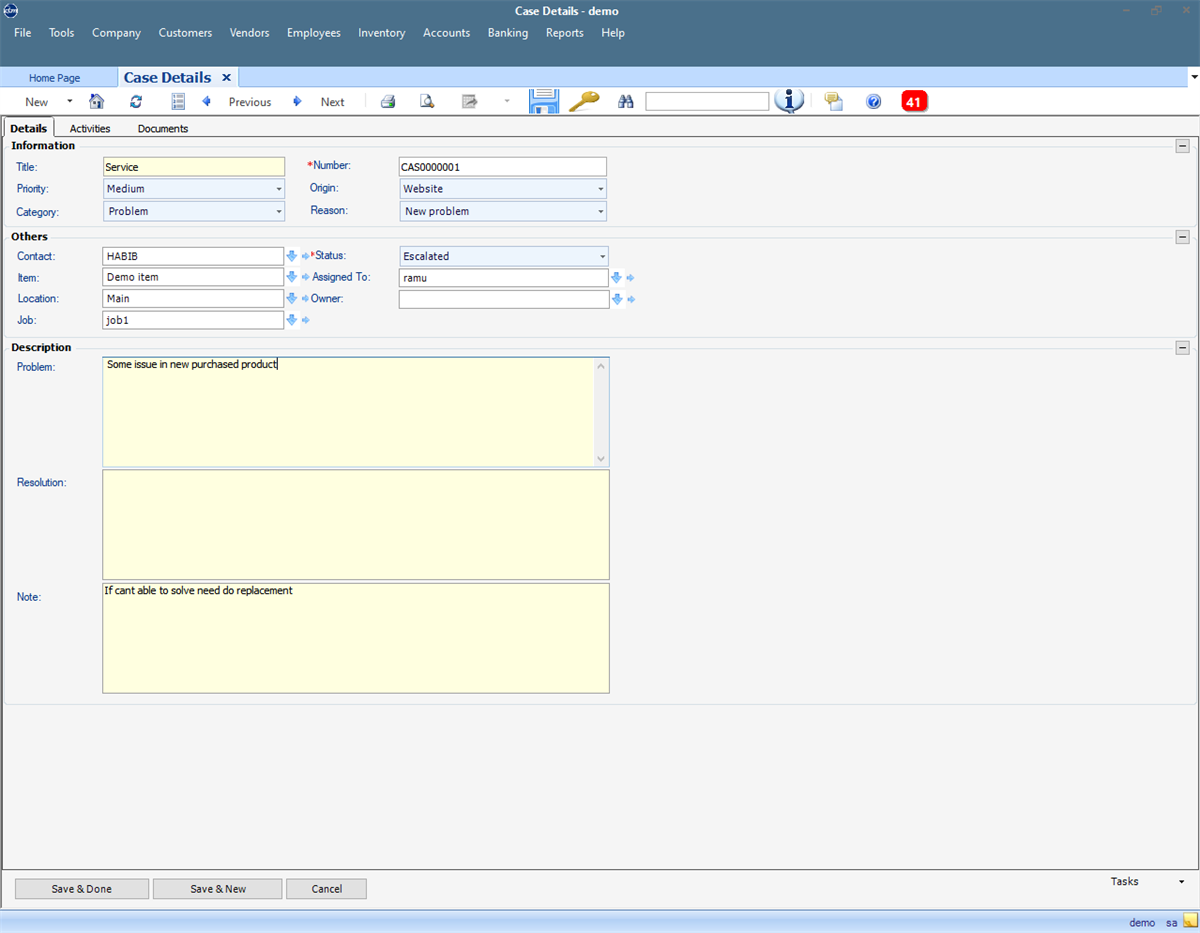This screenshot has width=1200, height=933.
Task: Go to Owner record small arrow
Action: 631,299
